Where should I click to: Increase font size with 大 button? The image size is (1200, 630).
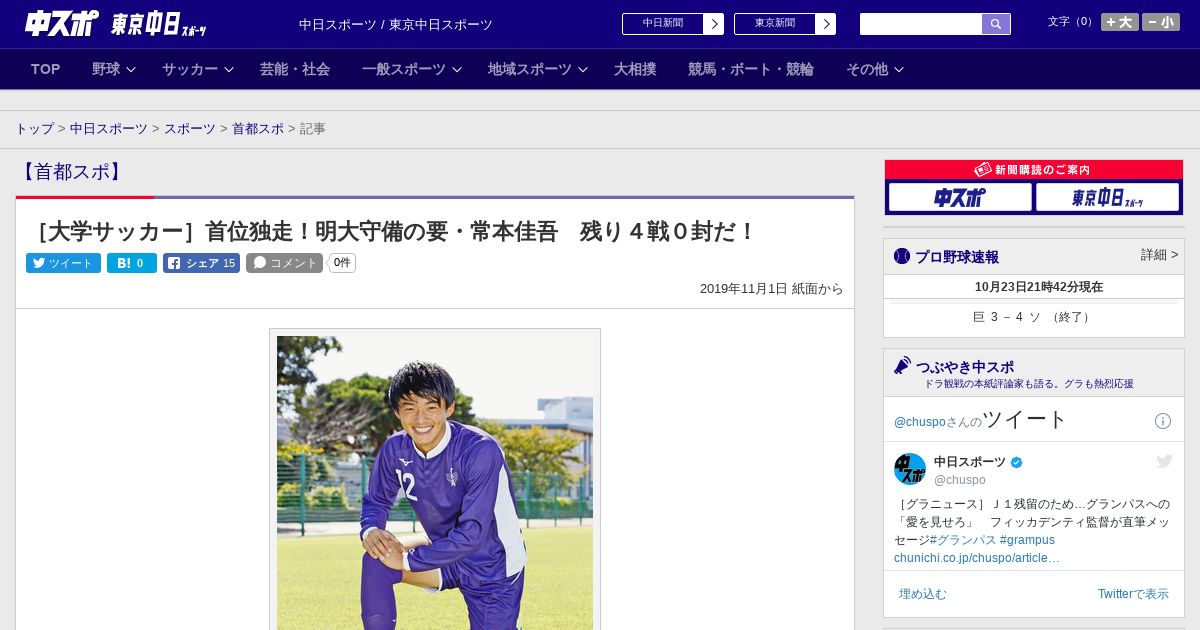pyautogui.click(x=1120, y=22)
